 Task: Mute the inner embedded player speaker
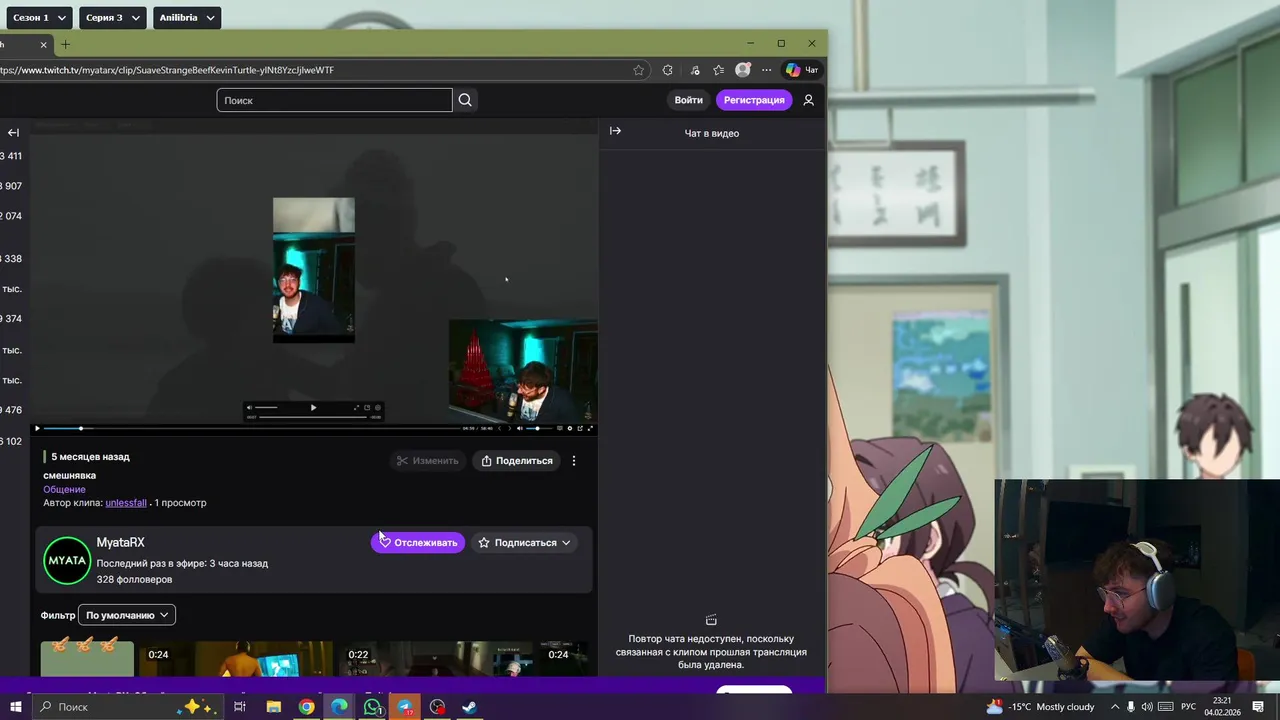pos(249,408)
